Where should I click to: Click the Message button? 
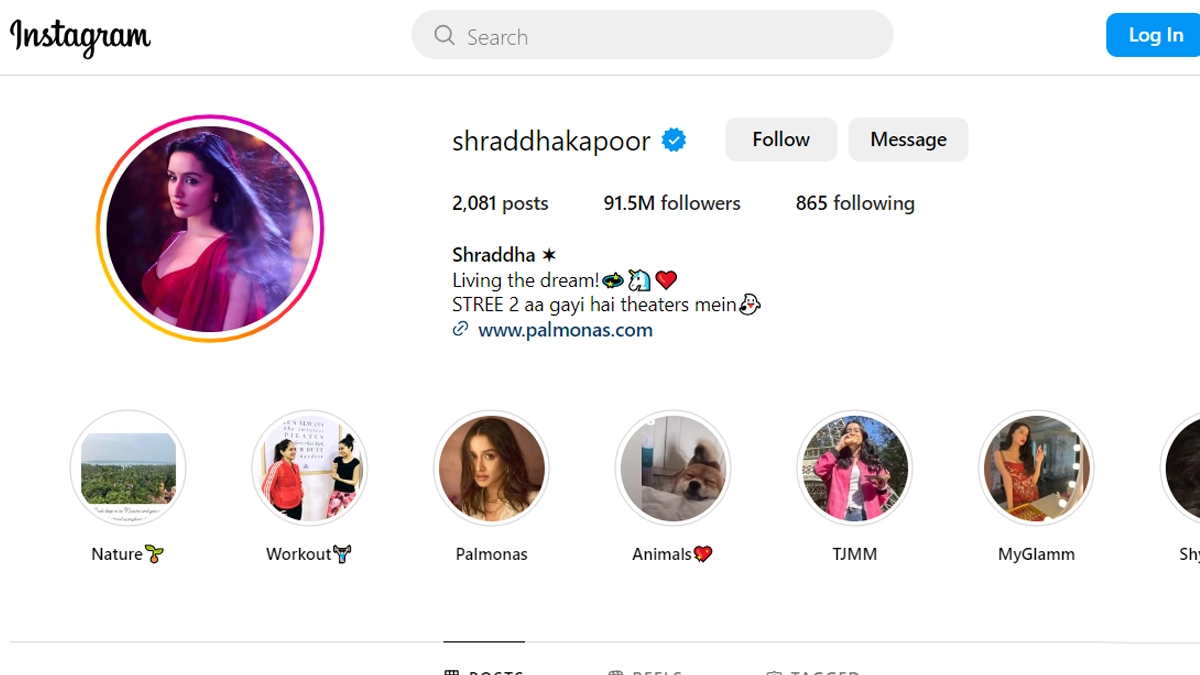(908, 139)
